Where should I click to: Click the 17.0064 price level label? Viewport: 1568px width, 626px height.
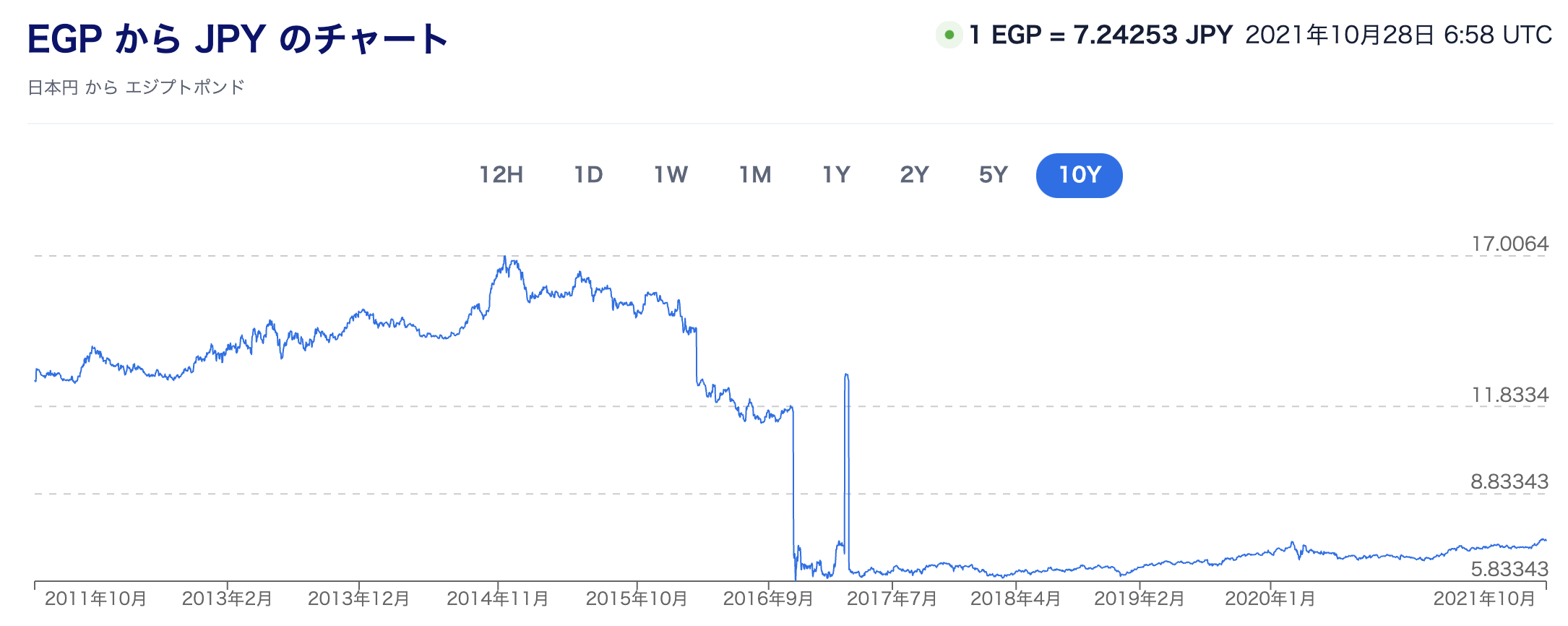click(1510, 244)
